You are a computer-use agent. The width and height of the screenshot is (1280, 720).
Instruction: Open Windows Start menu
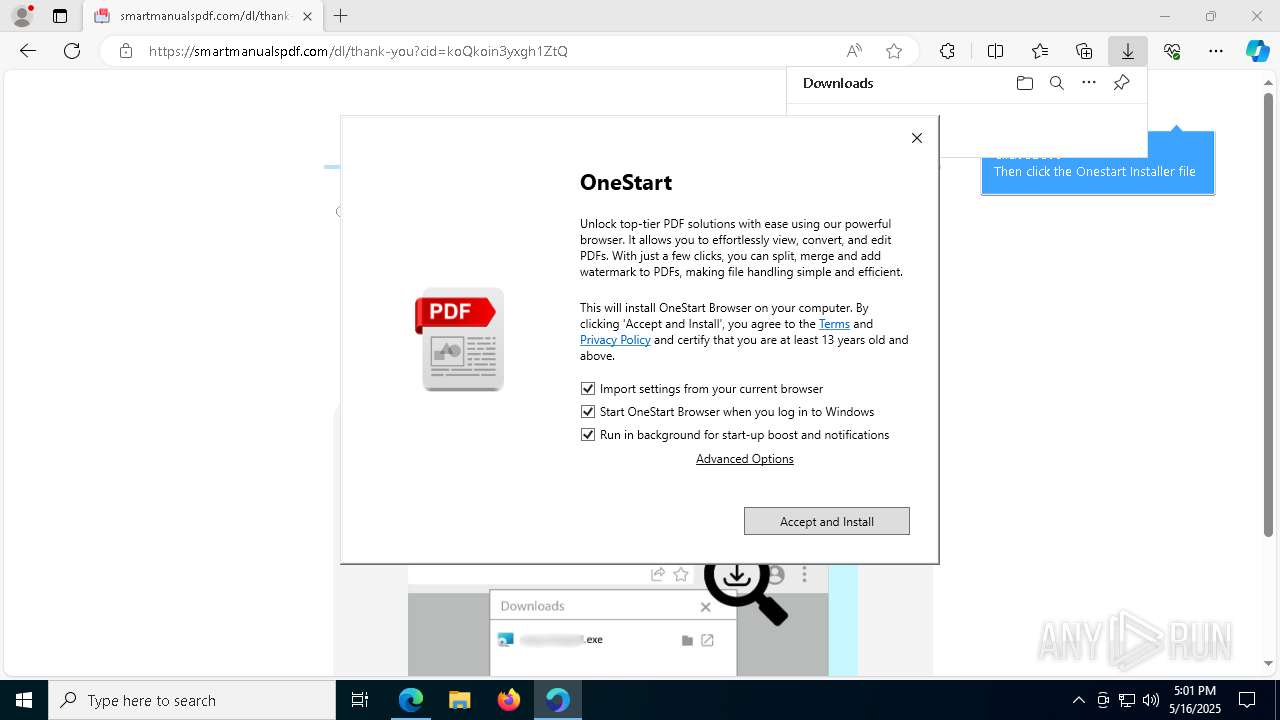point(24,700)
